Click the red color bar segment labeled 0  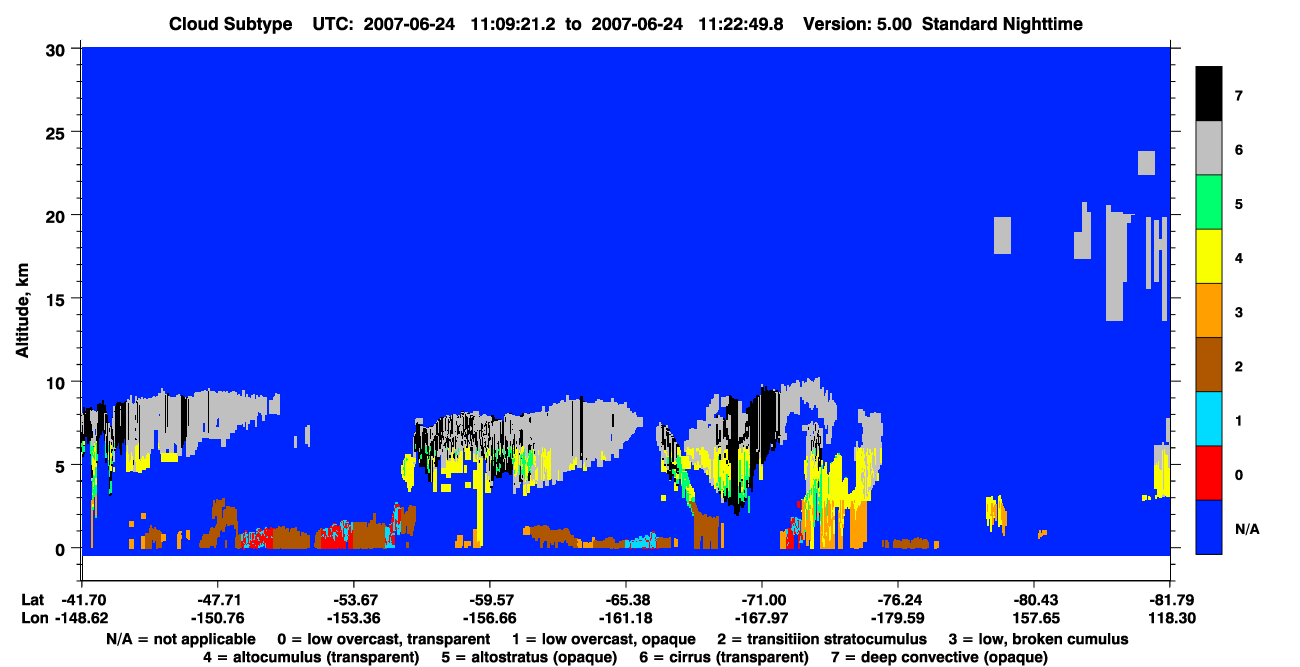pos(1209,473)
